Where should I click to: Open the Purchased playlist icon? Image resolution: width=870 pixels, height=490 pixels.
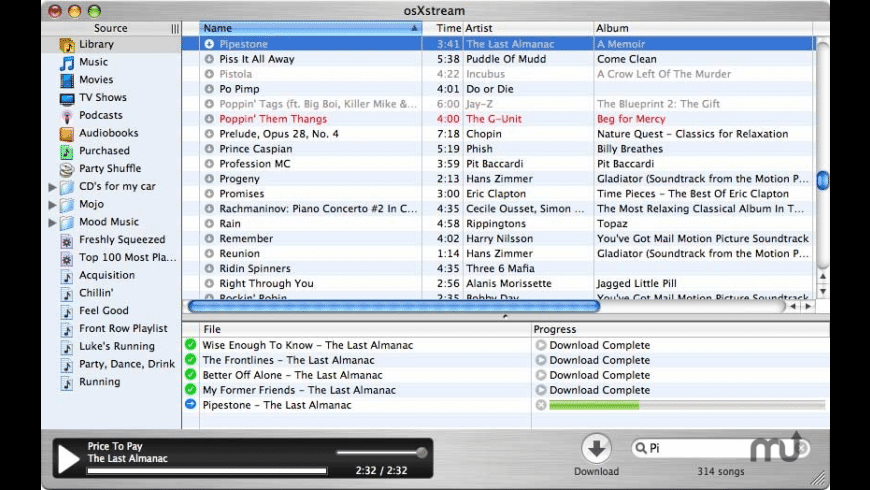(x=67, y=151)
